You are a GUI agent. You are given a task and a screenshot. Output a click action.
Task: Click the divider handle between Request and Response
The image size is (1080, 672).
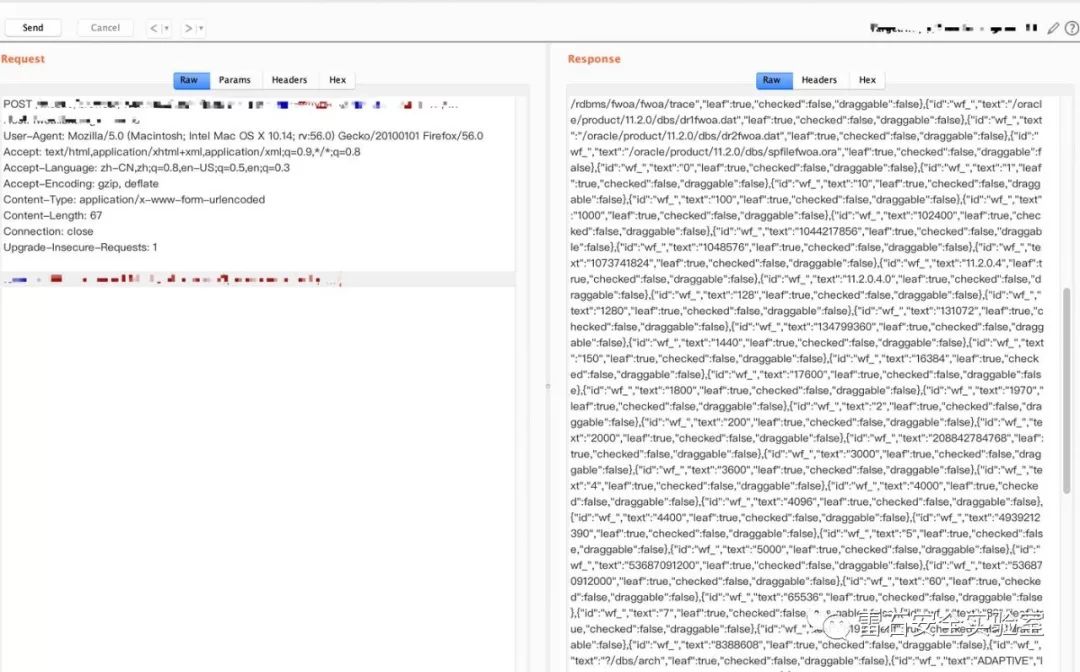(547, 385)
